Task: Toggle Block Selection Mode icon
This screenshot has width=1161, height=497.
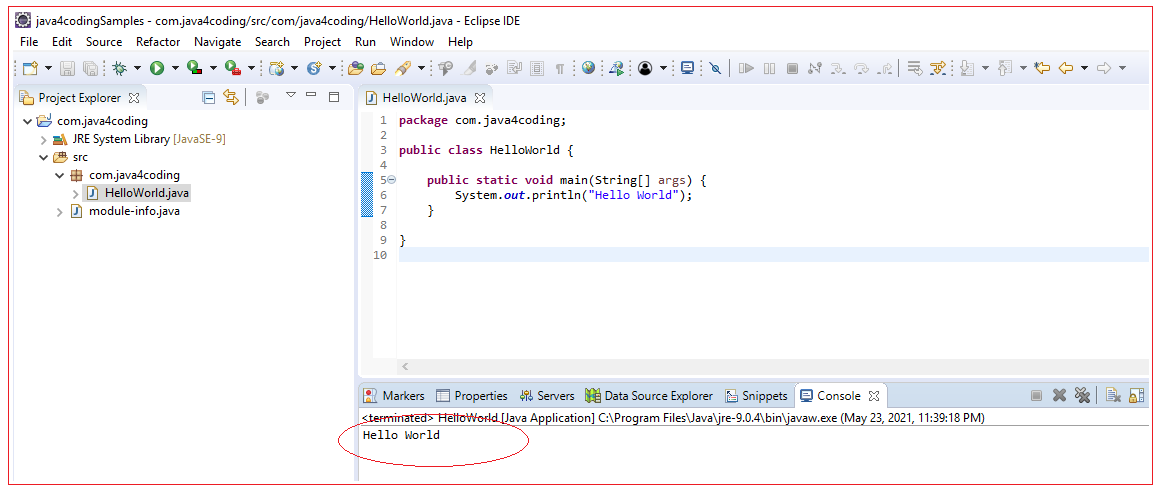Action: click(x=538, y=68)
